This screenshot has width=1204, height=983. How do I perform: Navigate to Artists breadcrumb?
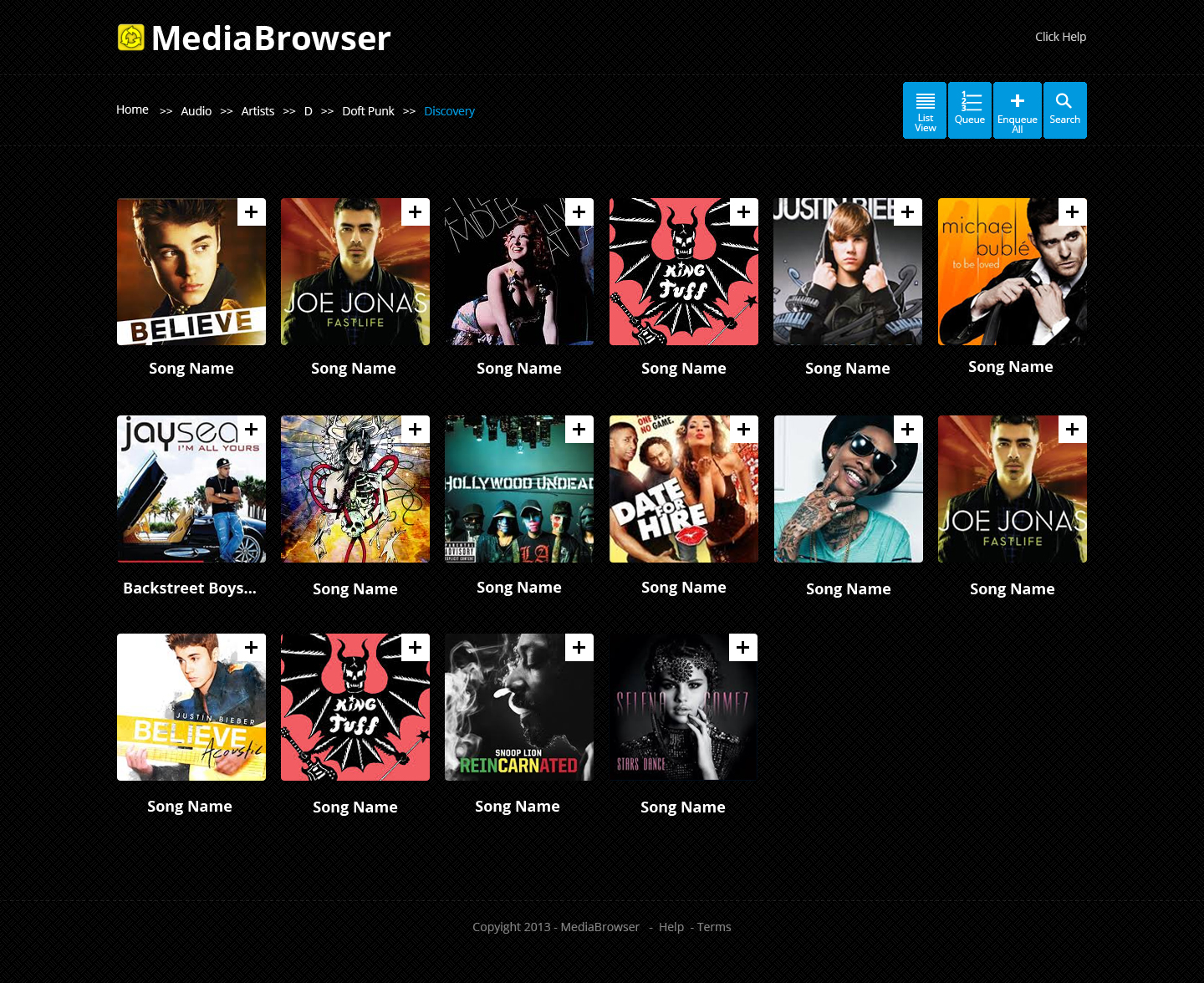pos(258,111)
